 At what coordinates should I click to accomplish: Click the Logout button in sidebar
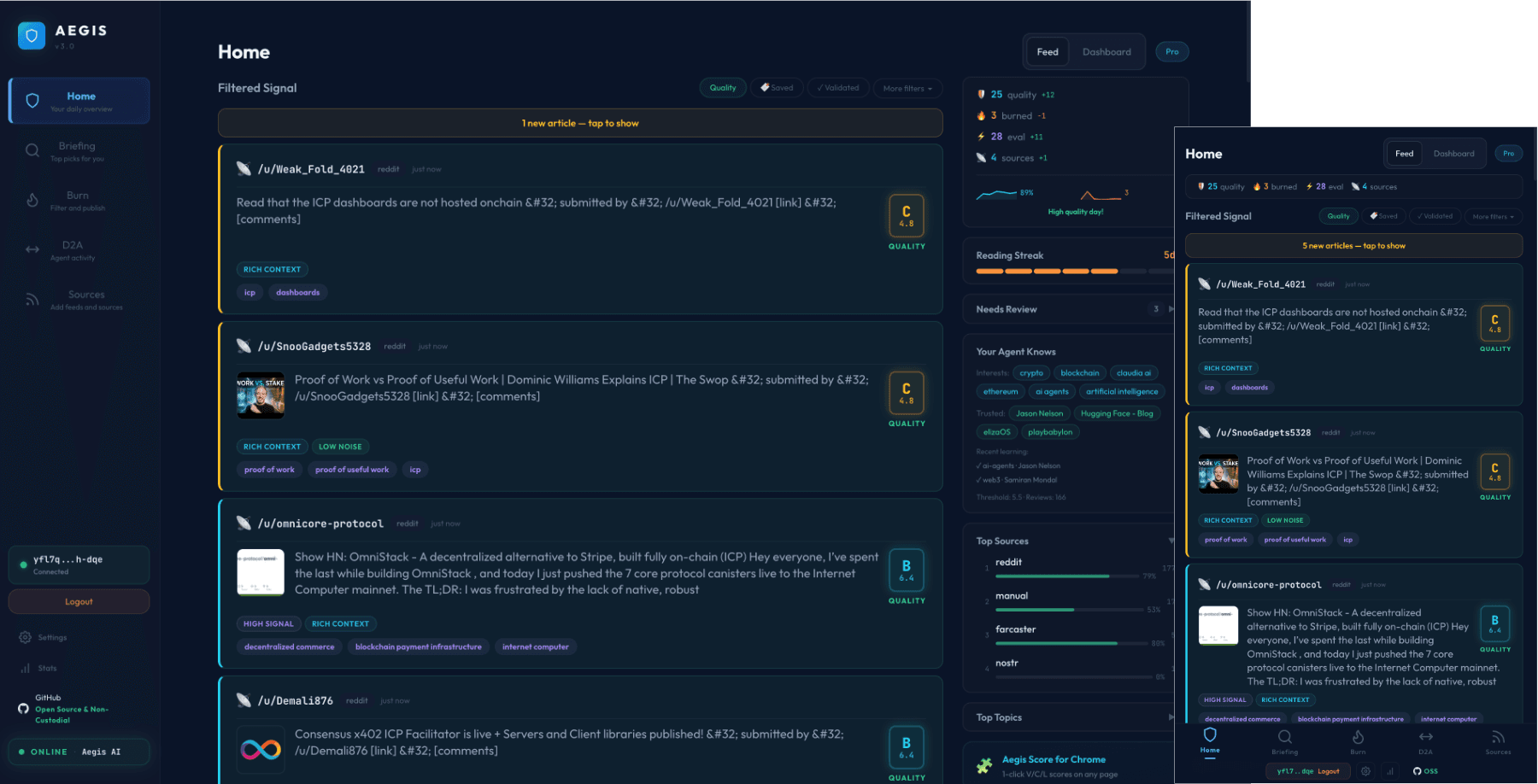79,601
